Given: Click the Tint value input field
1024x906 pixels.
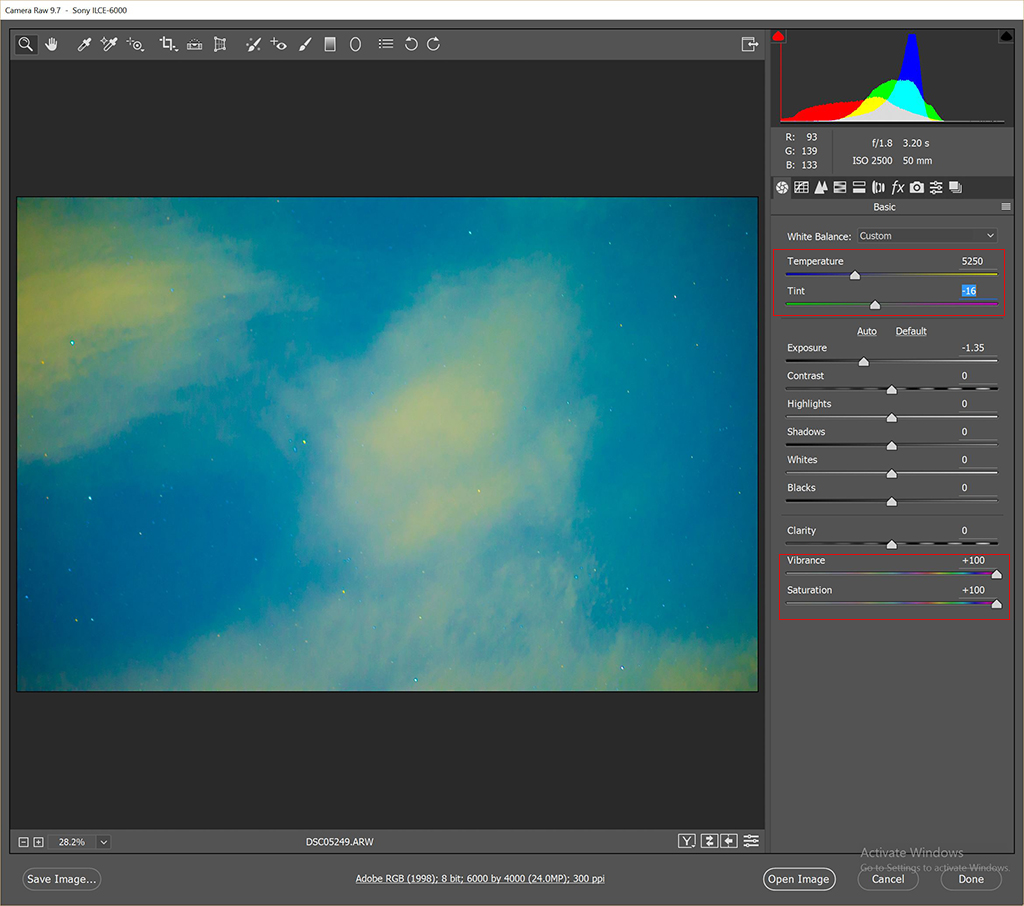Looking at the screenshot, I should [x=968, y=291].
